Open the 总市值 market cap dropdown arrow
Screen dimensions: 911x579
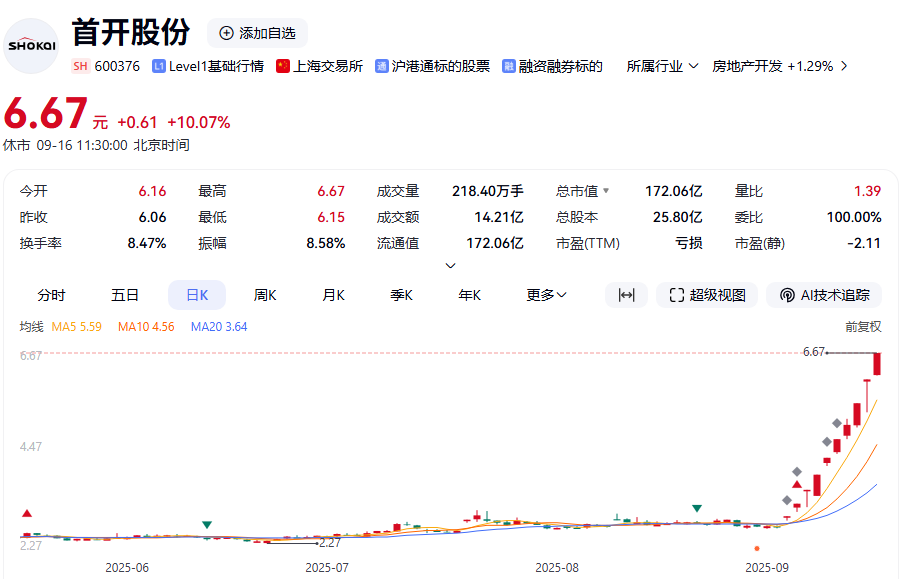(x=606, y=191)
